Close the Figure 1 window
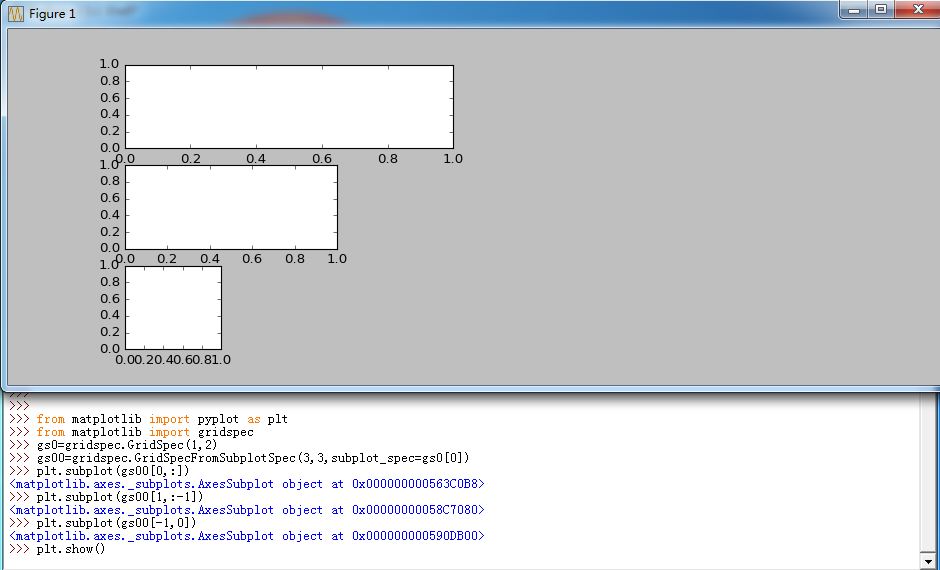940x570 pixels. point(918,9)
